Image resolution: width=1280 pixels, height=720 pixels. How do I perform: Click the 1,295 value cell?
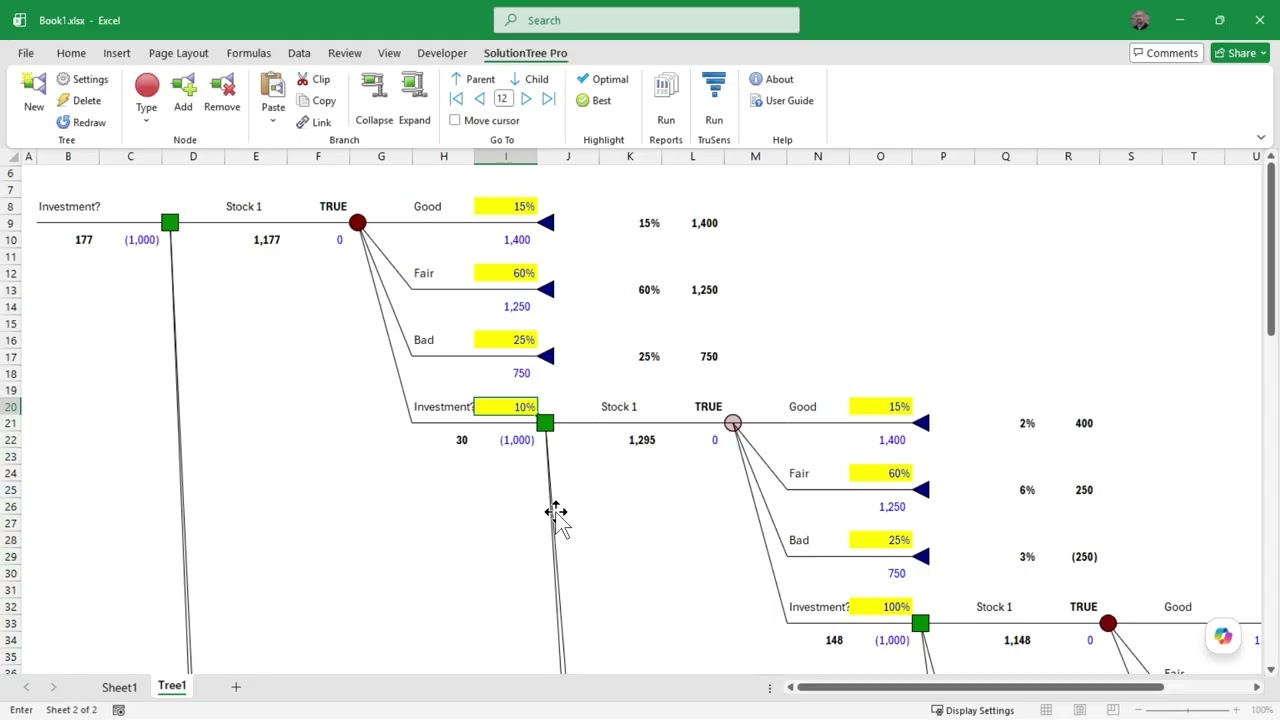coord(642,440)
